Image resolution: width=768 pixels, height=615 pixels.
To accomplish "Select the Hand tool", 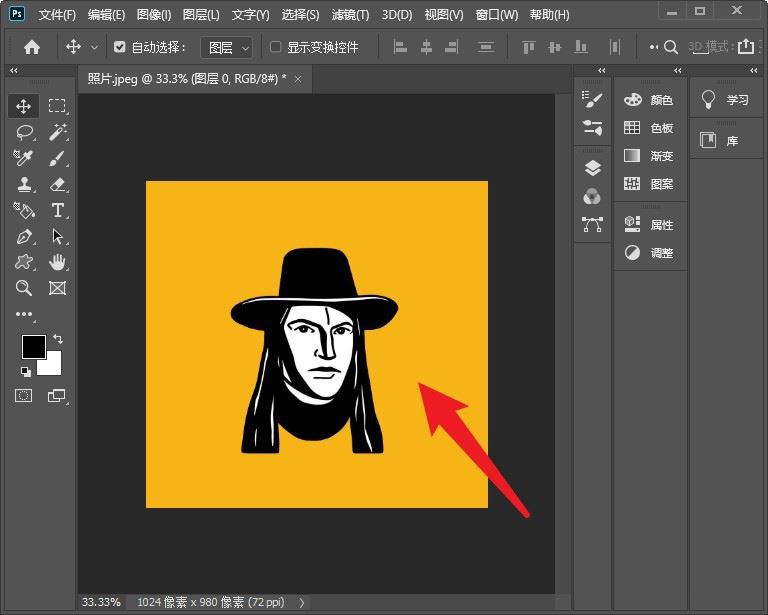I will (57, 262).
